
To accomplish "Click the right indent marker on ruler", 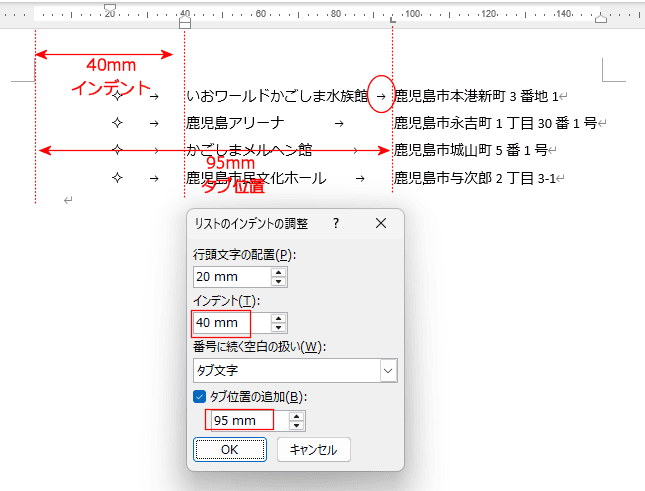I will click(x=601, y=18).
